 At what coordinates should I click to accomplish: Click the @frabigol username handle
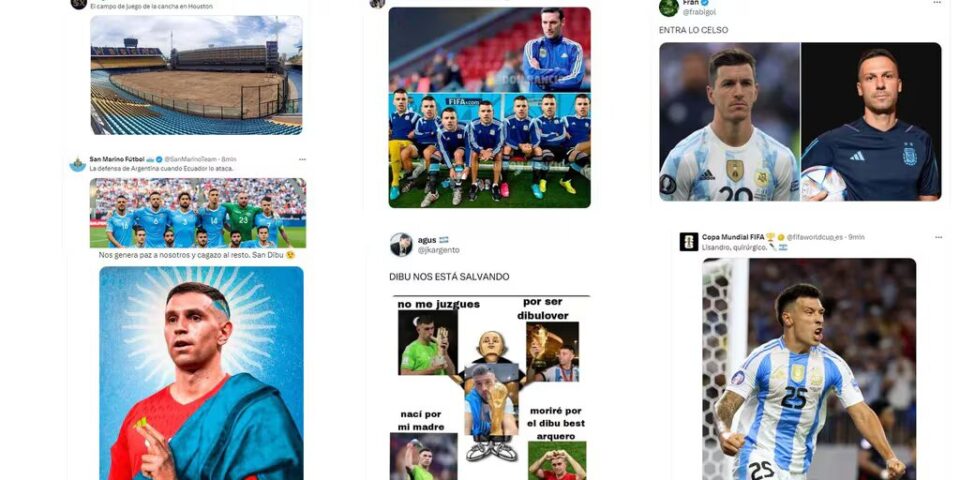click(699, 12)
